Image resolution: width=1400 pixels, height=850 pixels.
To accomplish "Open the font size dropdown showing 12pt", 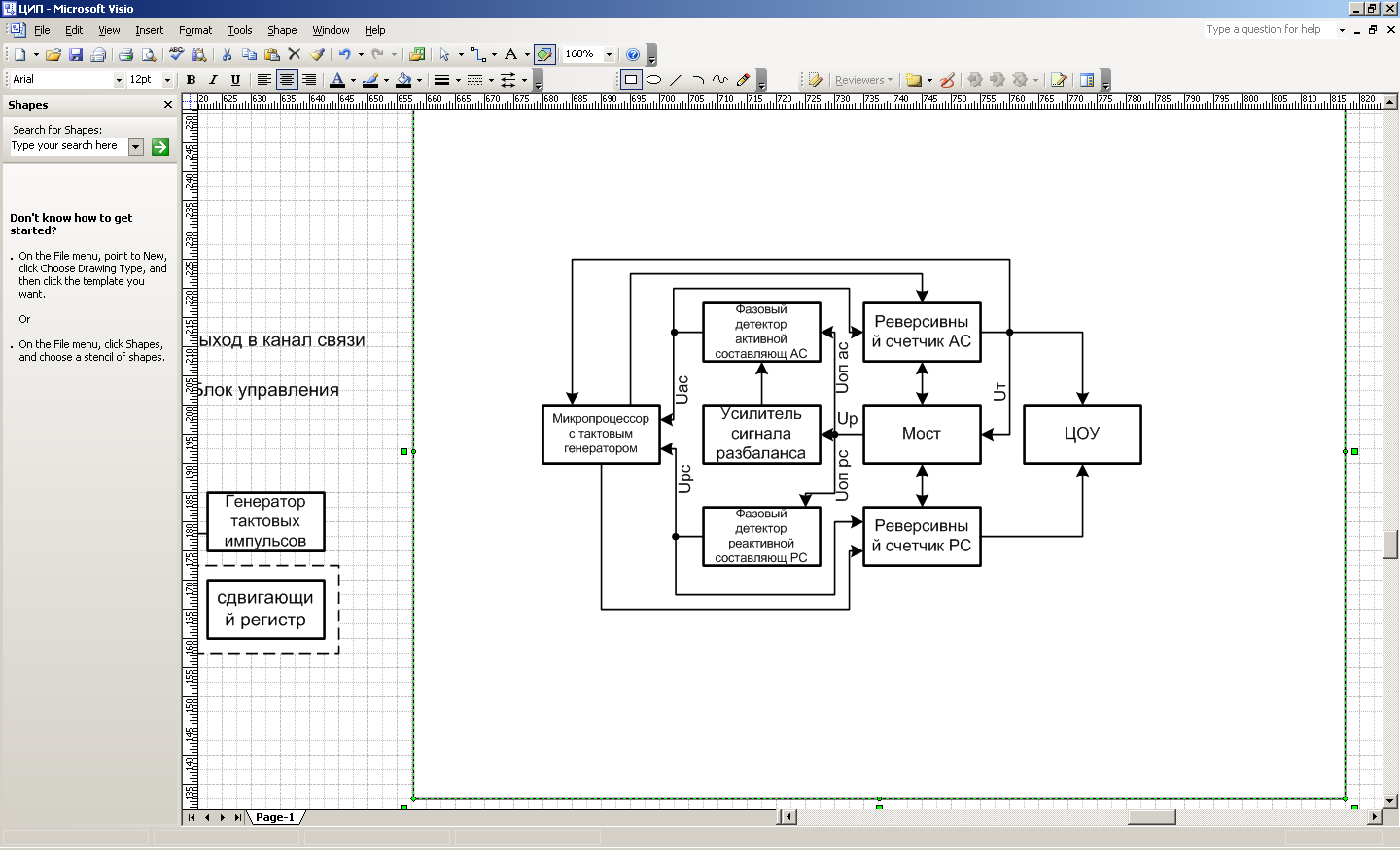I will click(167, 80).
